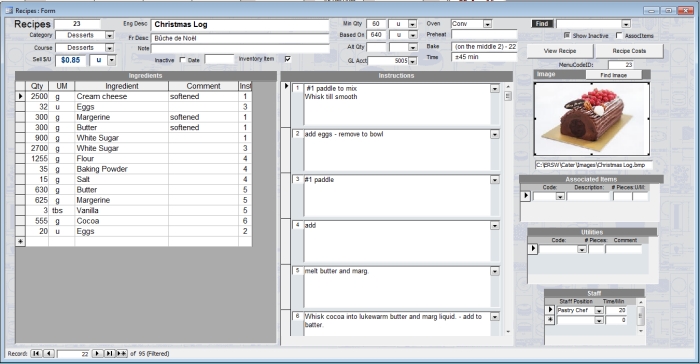Click the Salt ingredient cell
This screenshot has width=700, height=364.
pyautogui.click(x=121, y=179)
